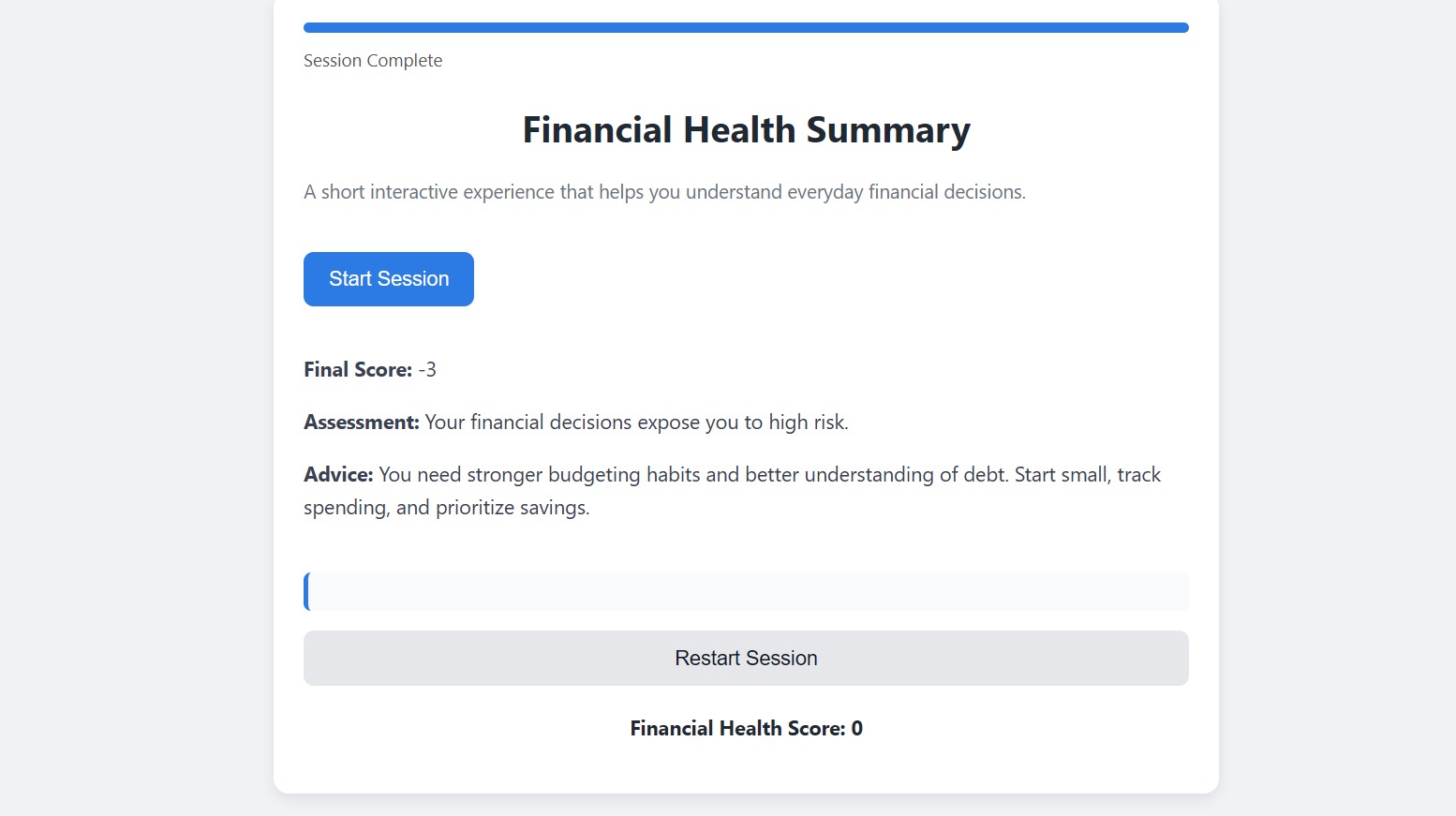Click the Start Session button
The image size is (1456, 816).
point(389,279)
